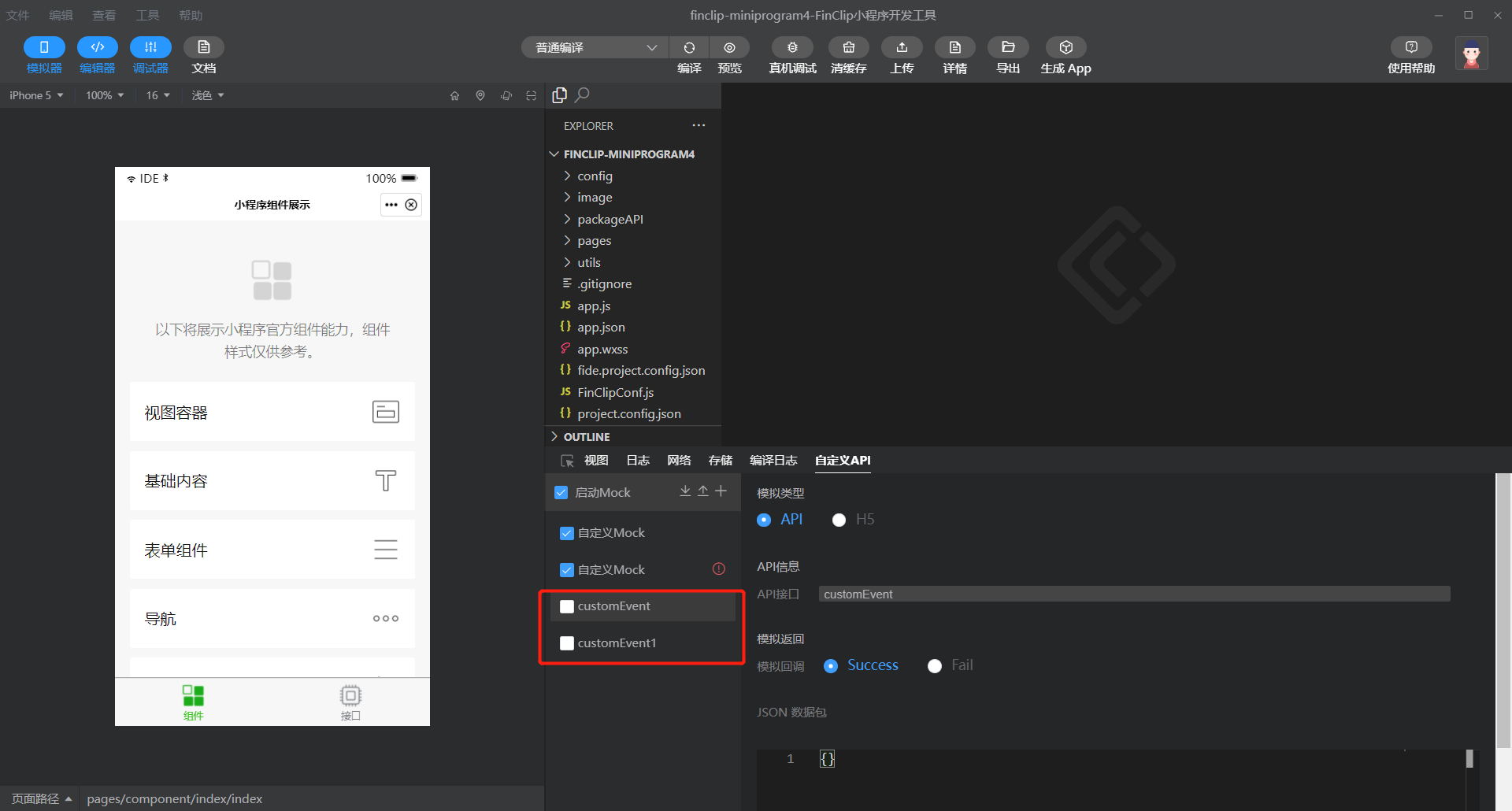Uncheck the second 自定义Mock checkbox
Screen dimensions: 1512x811
567,570
